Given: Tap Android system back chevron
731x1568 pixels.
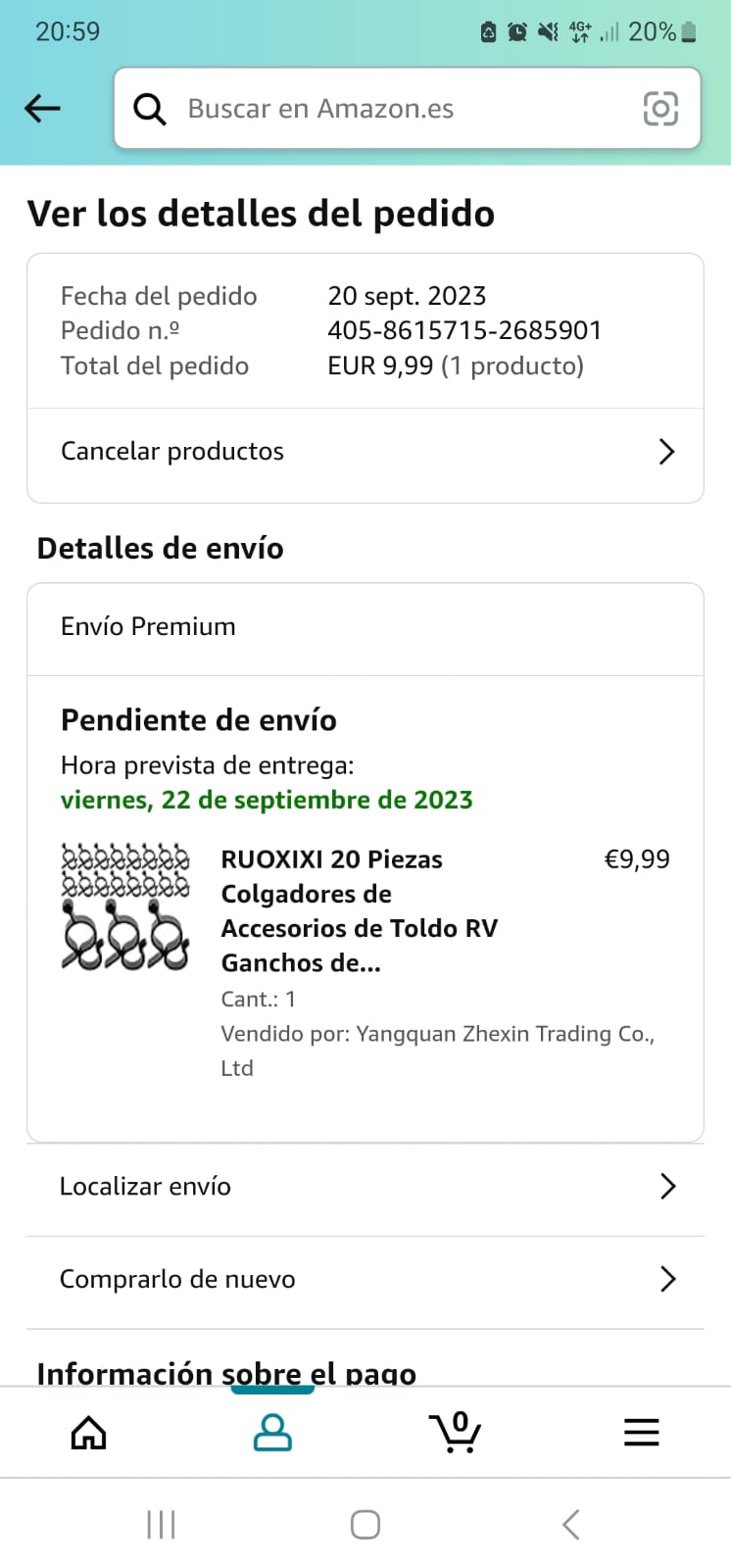Looking at the screenshot, I should pyautogui.click(x=570, y=1524).
